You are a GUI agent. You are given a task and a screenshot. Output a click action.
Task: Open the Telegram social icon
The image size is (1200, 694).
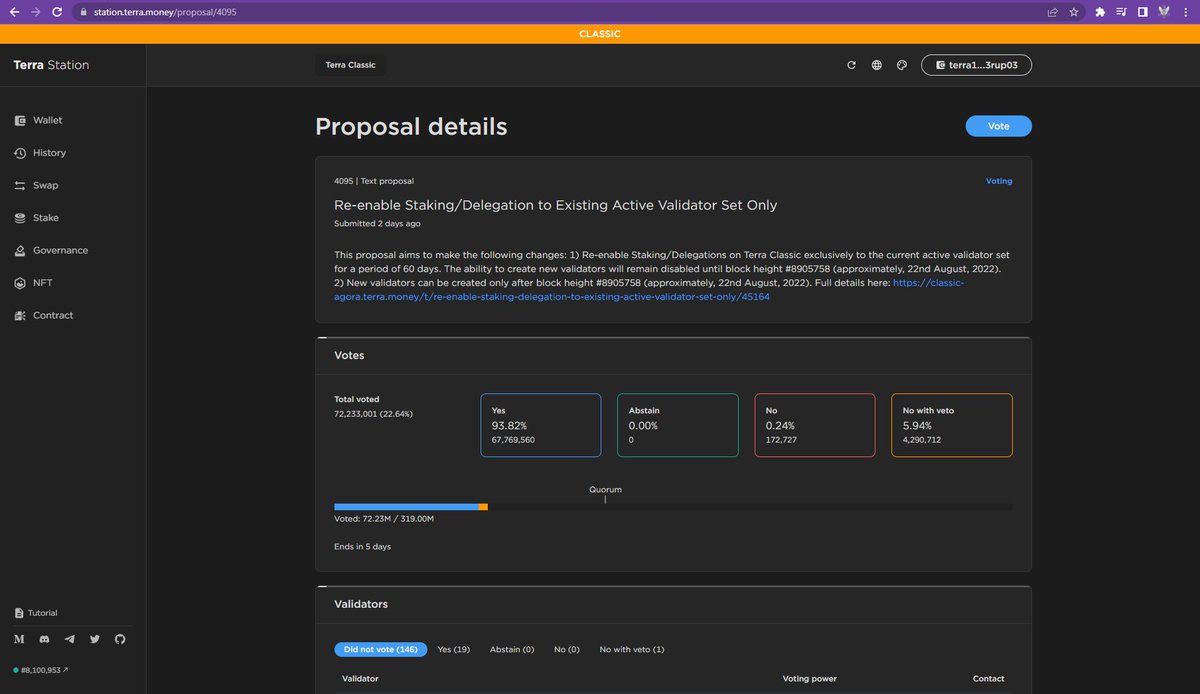point(69,639)
